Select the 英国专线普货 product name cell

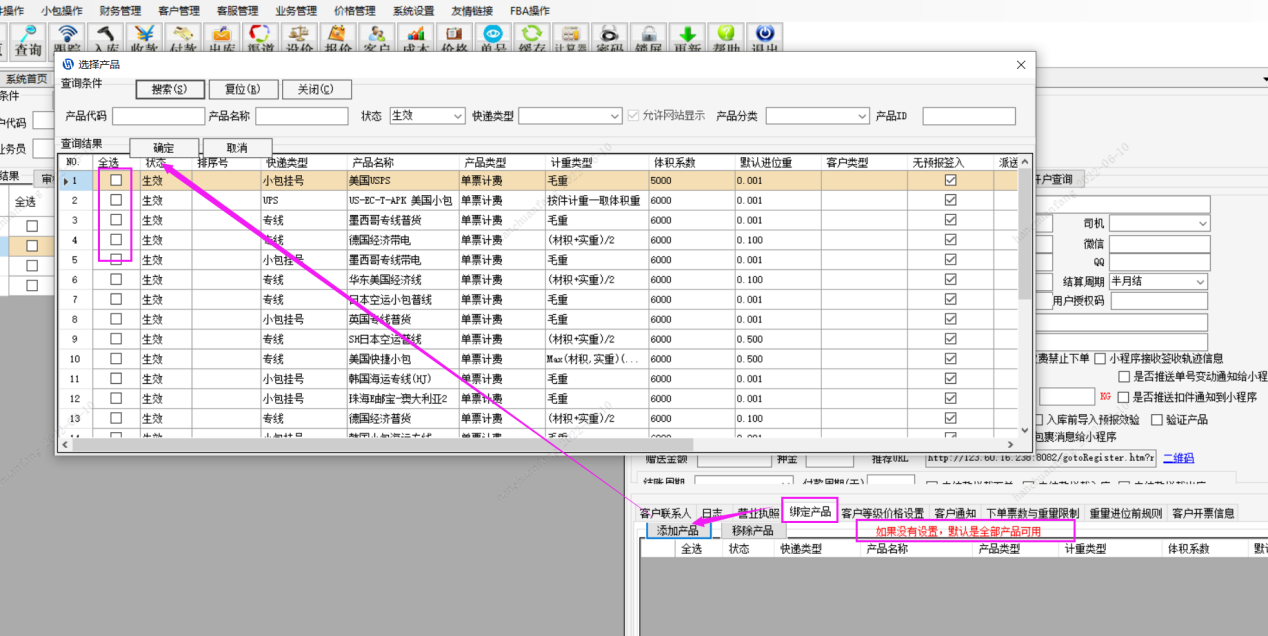point(402,319)
